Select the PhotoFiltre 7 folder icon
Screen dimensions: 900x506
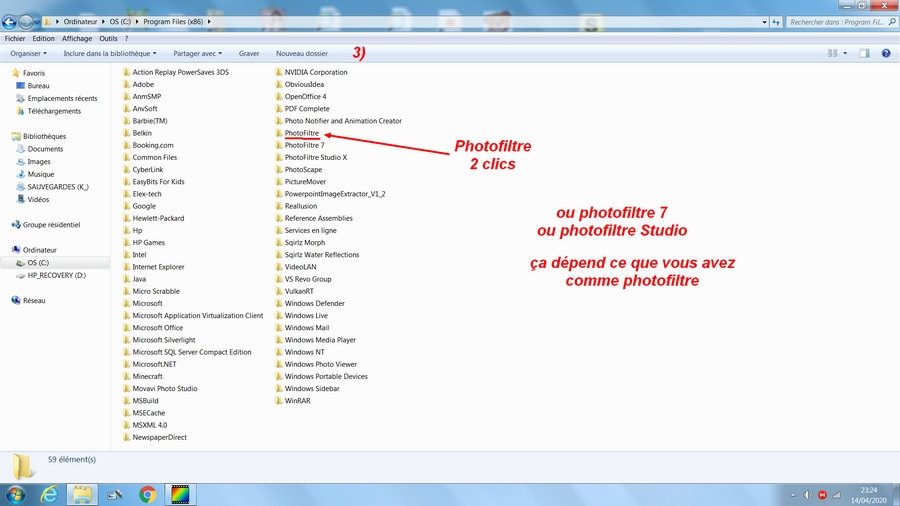pyautogui.click(x=279, y=145)
